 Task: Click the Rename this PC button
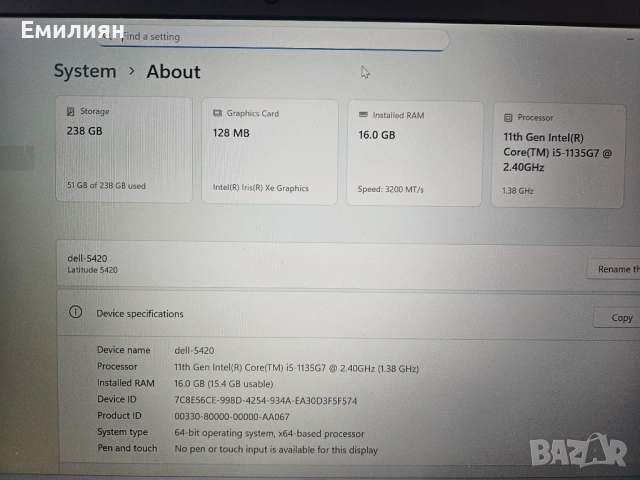click(x=613, y=269)
